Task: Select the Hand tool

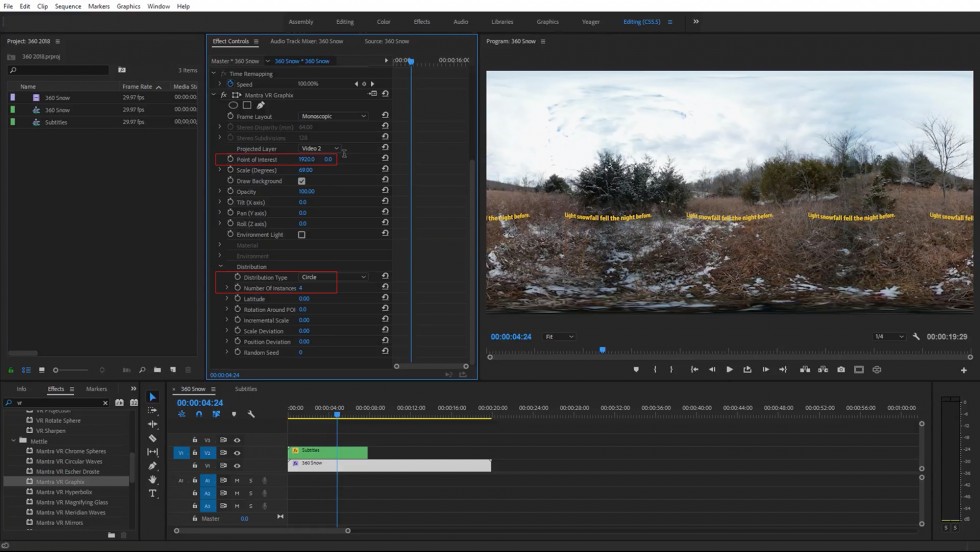Action: point(153,480)
